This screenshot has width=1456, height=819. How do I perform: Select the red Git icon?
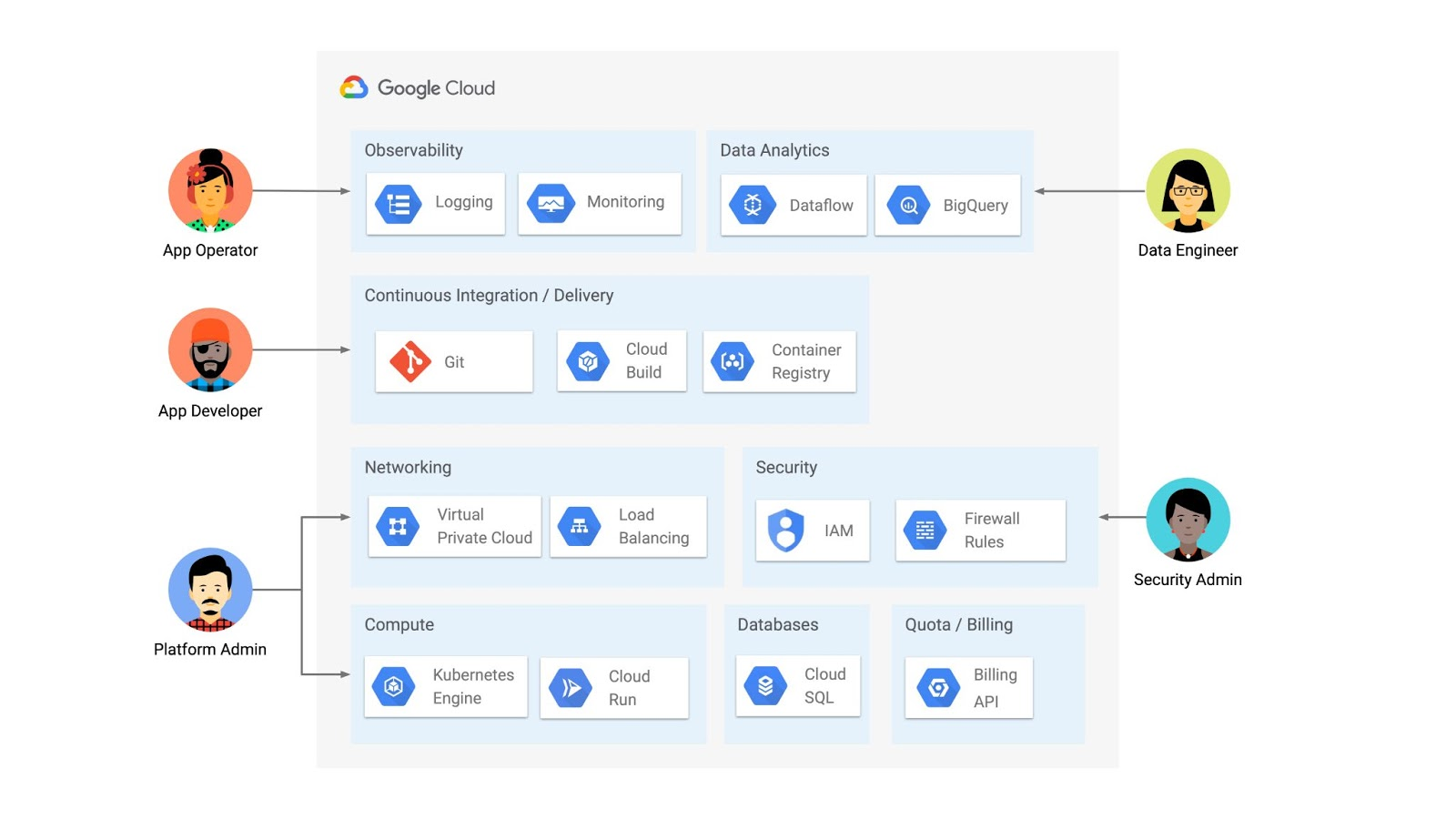click(410, 362)
